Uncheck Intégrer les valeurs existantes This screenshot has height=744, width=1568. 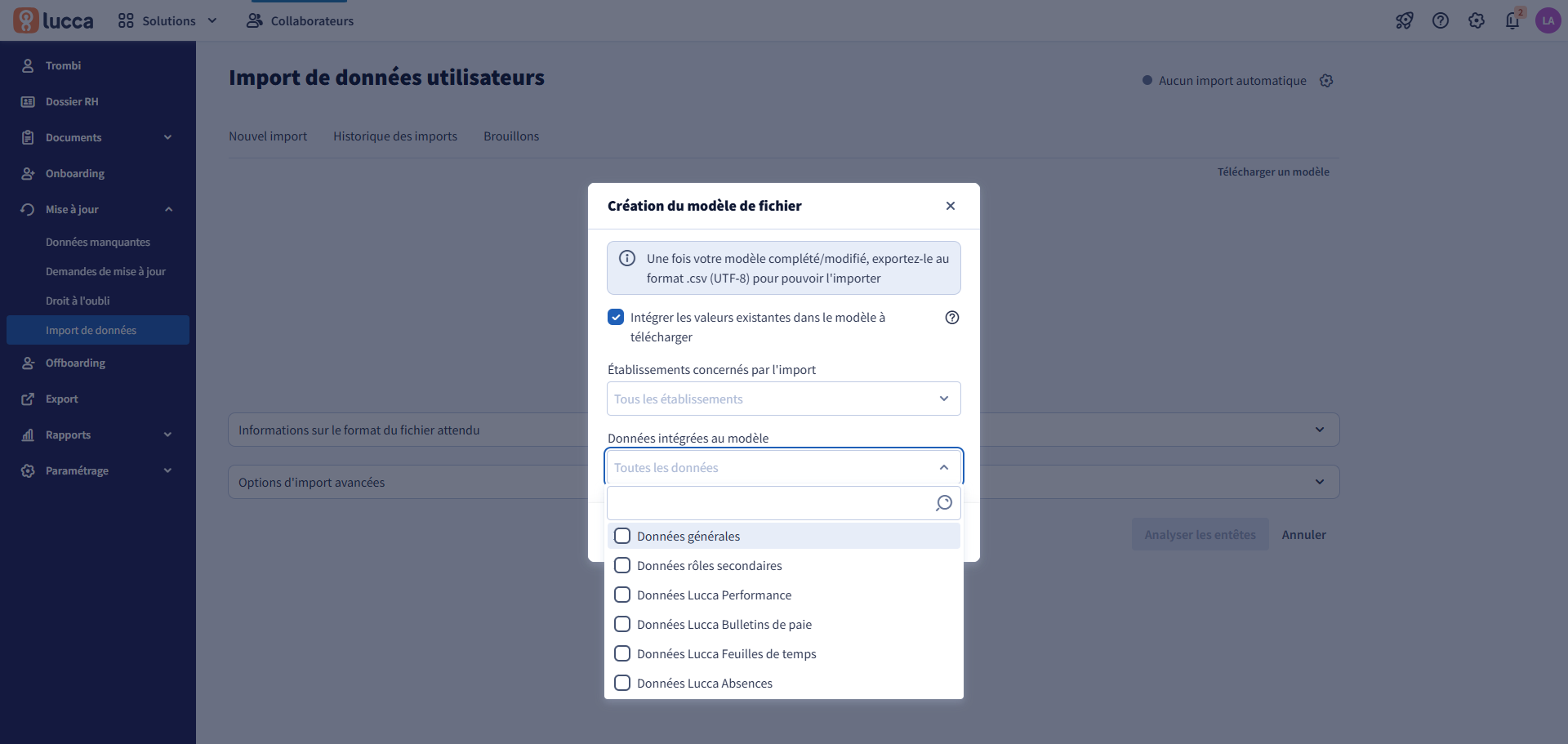click(616, 317)
